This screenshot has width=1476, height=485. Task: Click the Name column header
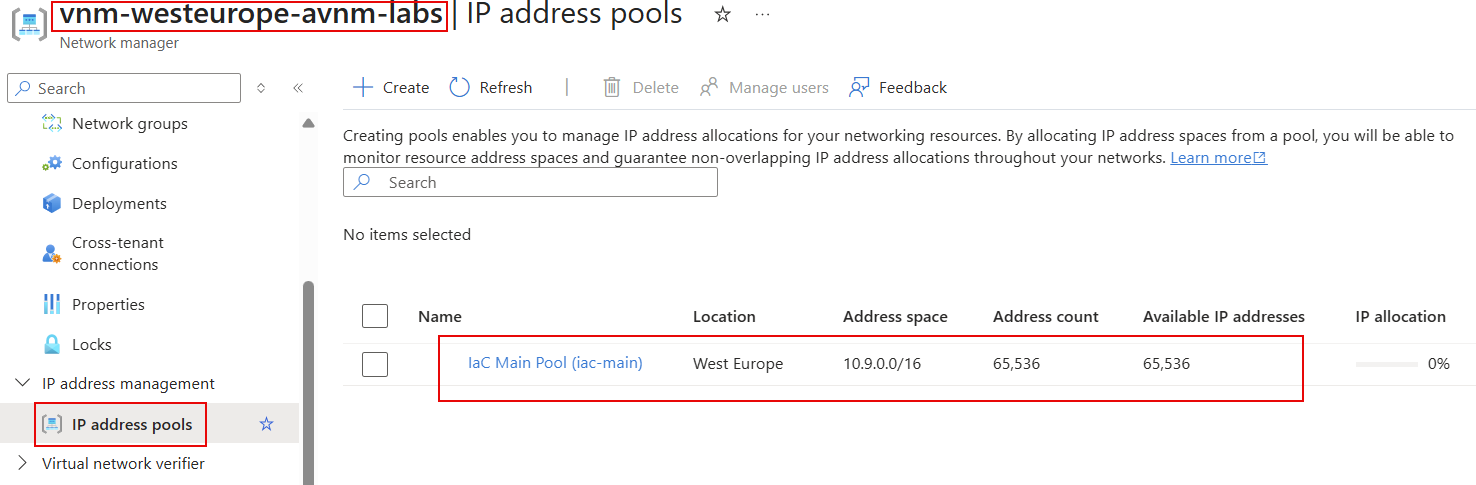[440, 316]
